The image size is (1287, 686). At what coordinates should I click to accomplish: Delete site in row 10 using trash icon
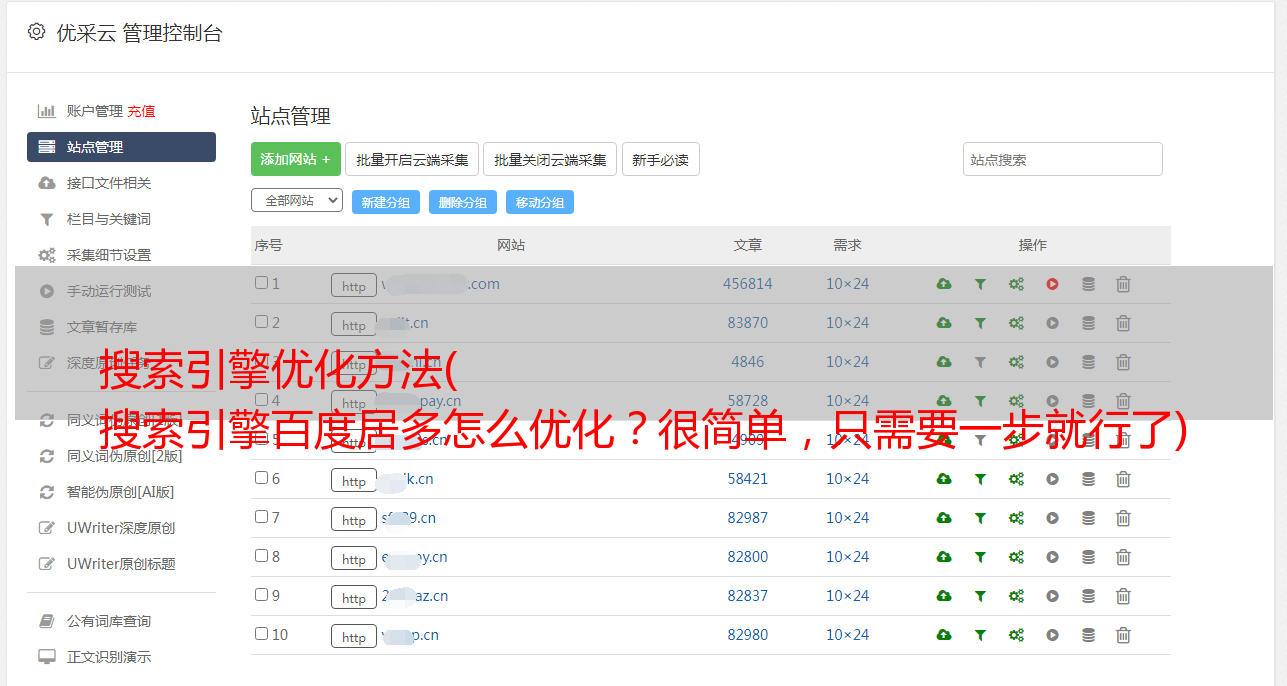(1123, 635)
